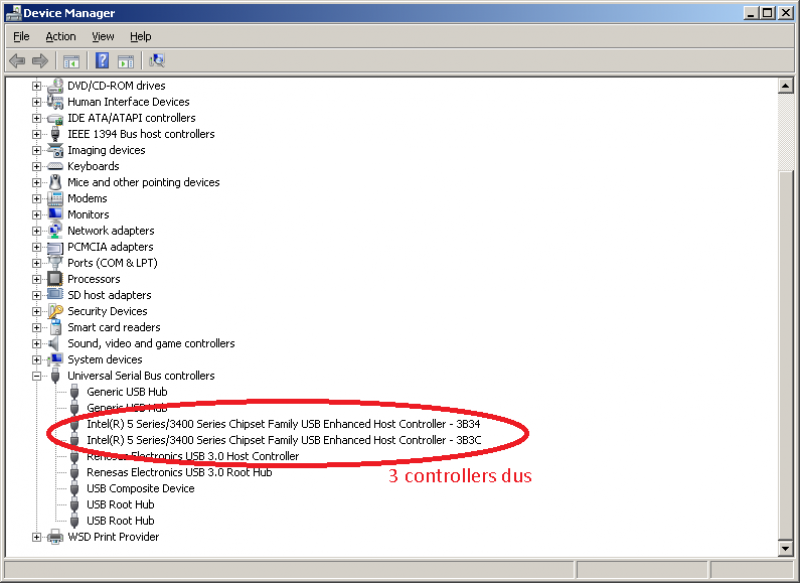Toggle the console tree toolbar icon
The height and width of the screenshot is (583, 800).
[71, 61]
